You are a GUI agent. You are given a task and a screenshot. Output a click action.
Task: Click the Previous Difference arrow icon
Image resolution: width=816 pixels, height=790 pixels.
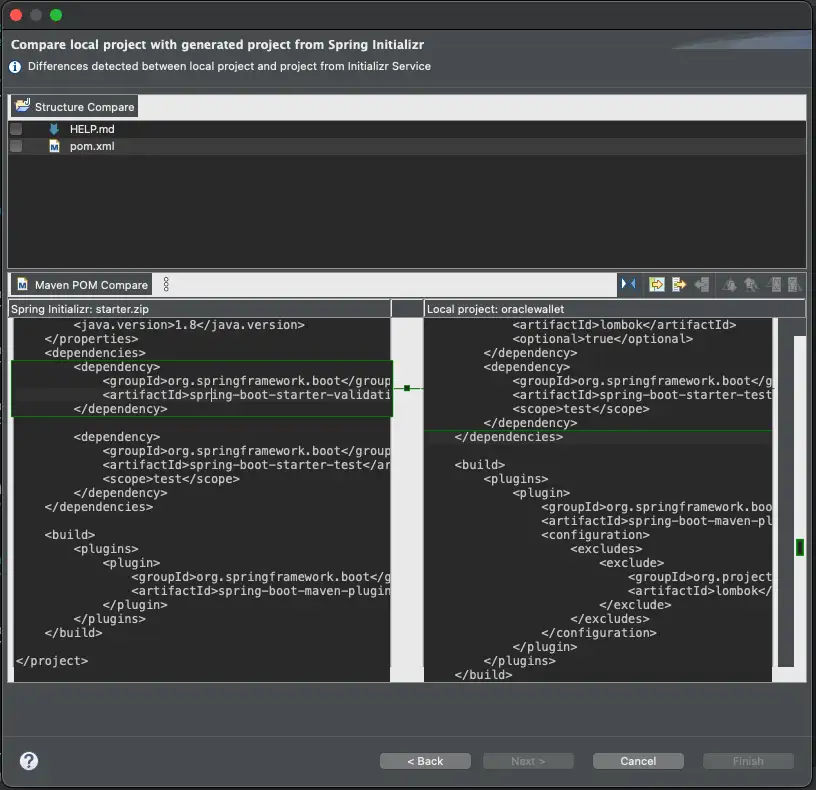[751, 285]
